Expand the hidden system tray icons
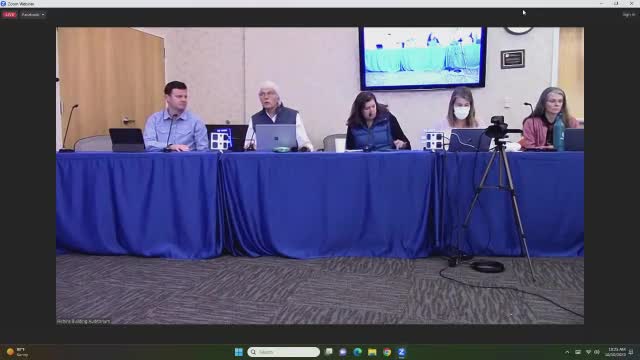 [x=567, y=352]
